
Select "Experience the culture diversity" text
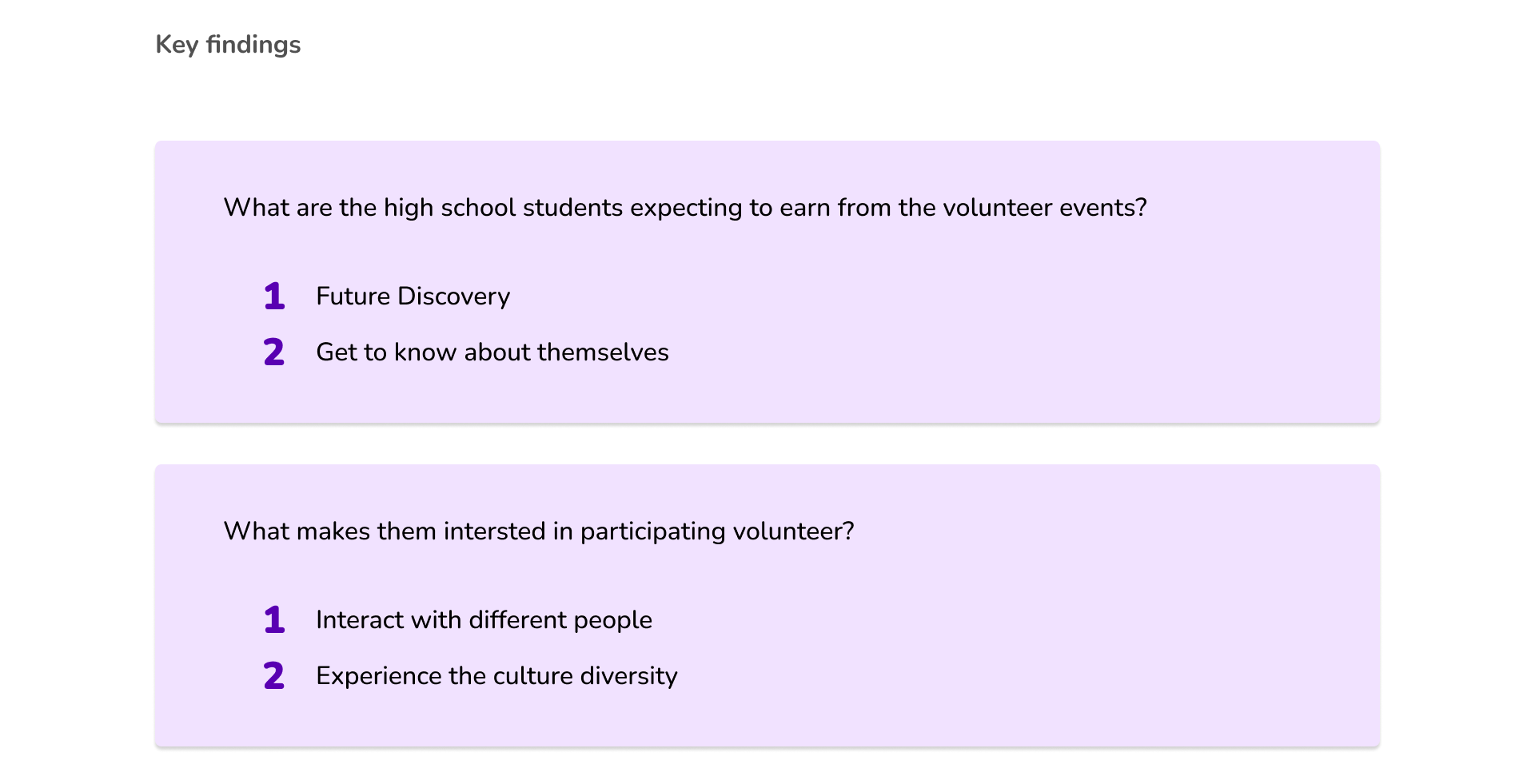tap(496, 676)
